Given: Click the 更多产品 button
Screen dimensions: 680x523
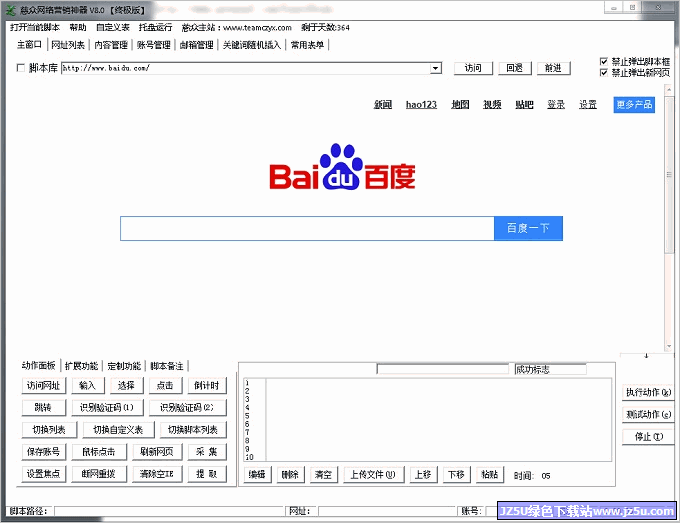Looking at the screenshot, I should [x=634, y=105].
